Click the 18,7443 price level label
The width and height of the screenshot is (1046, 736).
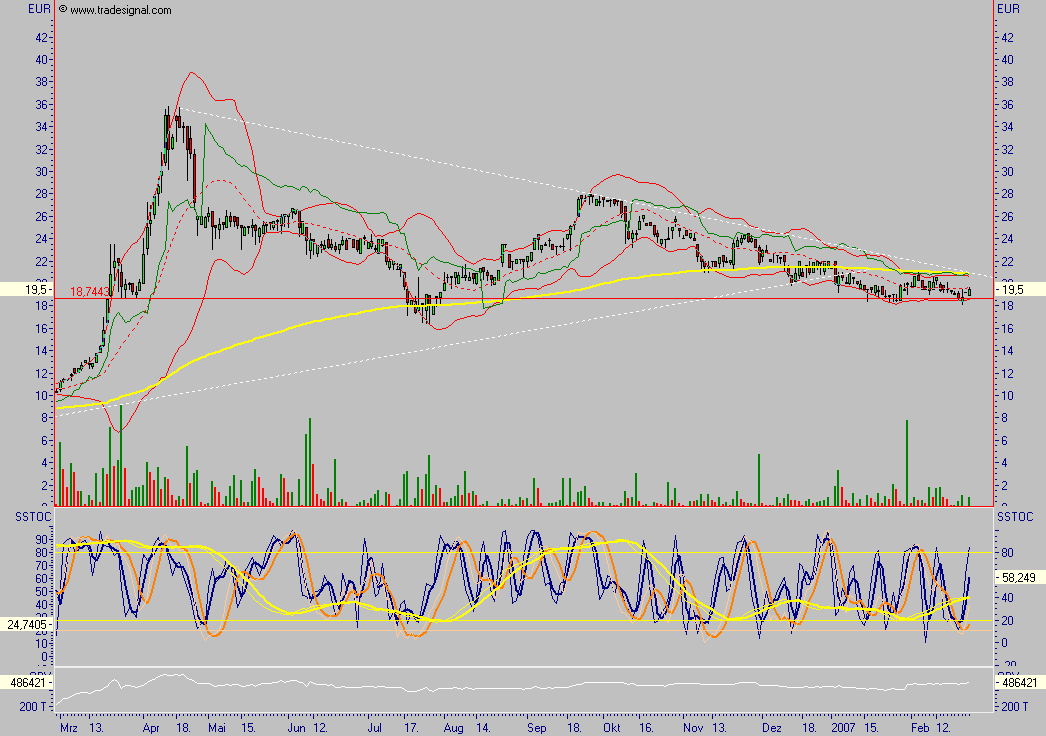(92, 290)
